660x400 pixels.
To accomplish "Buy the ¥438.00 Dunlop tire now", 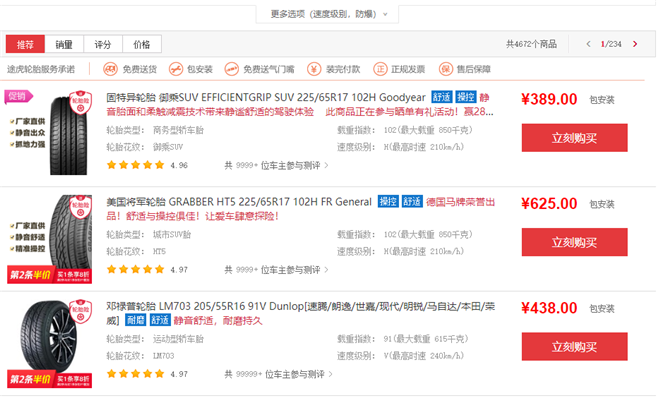I will tap(575, 347).
